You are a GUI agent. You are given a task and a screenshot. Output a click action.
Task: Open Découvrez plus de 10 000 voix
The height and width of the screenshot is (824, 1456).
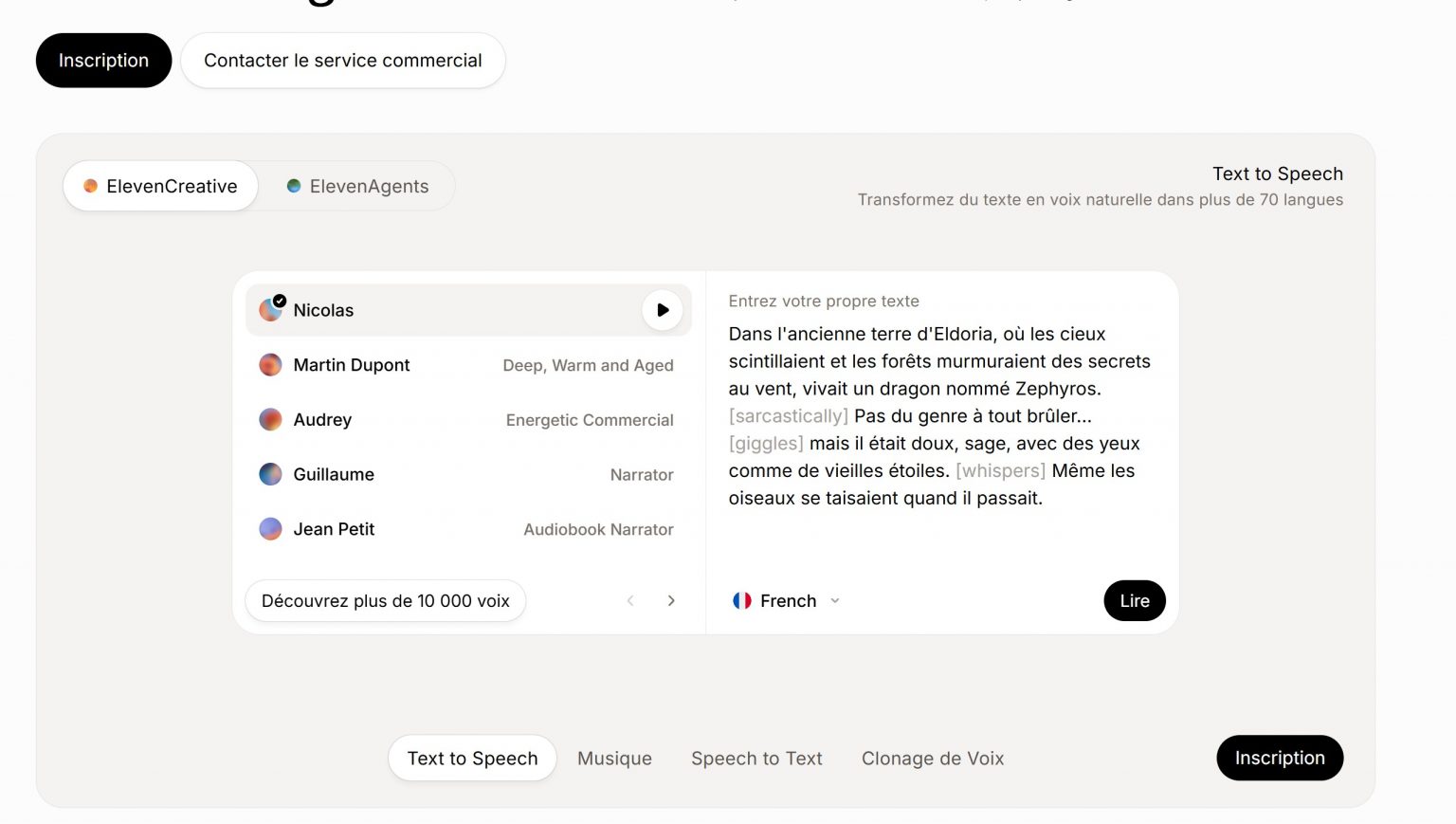[x=385, y=601]
